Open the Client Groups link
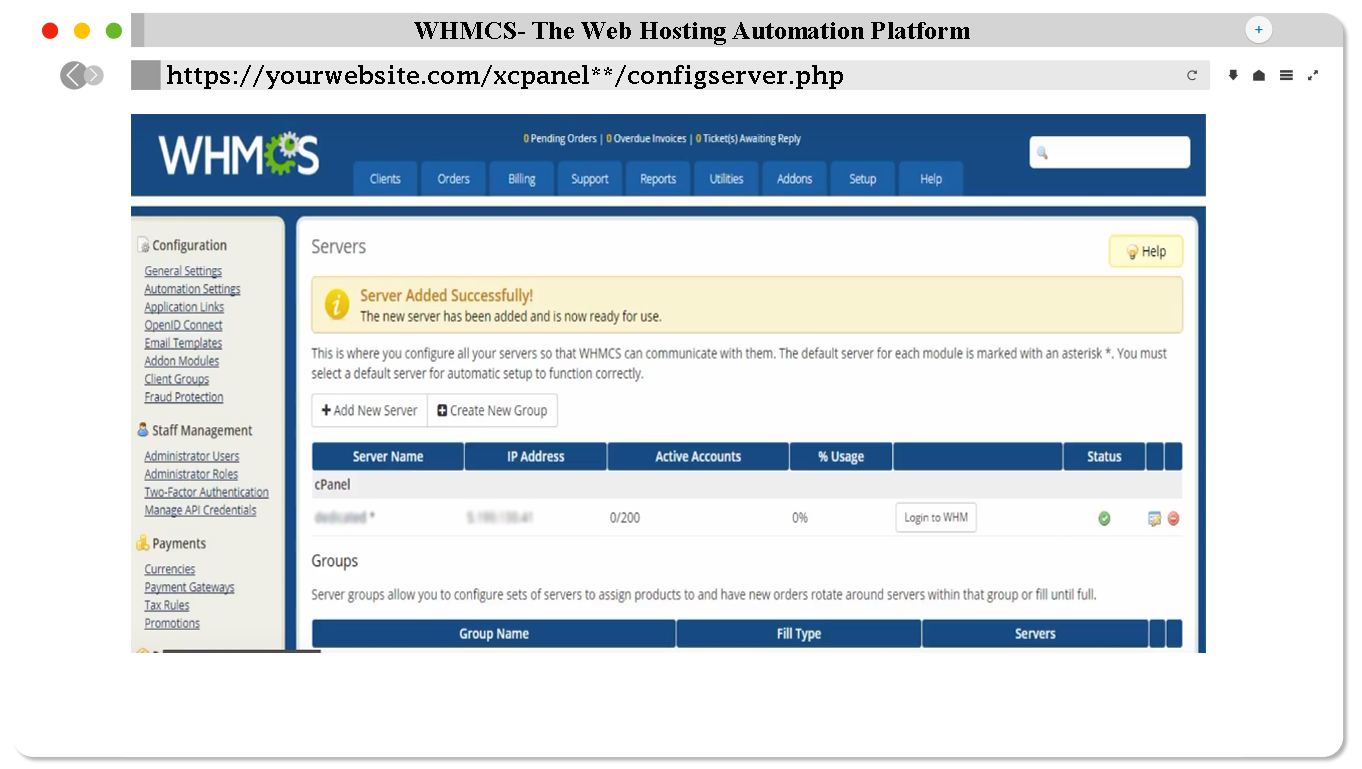The image size is (1362, 769). tap(177, 379)
